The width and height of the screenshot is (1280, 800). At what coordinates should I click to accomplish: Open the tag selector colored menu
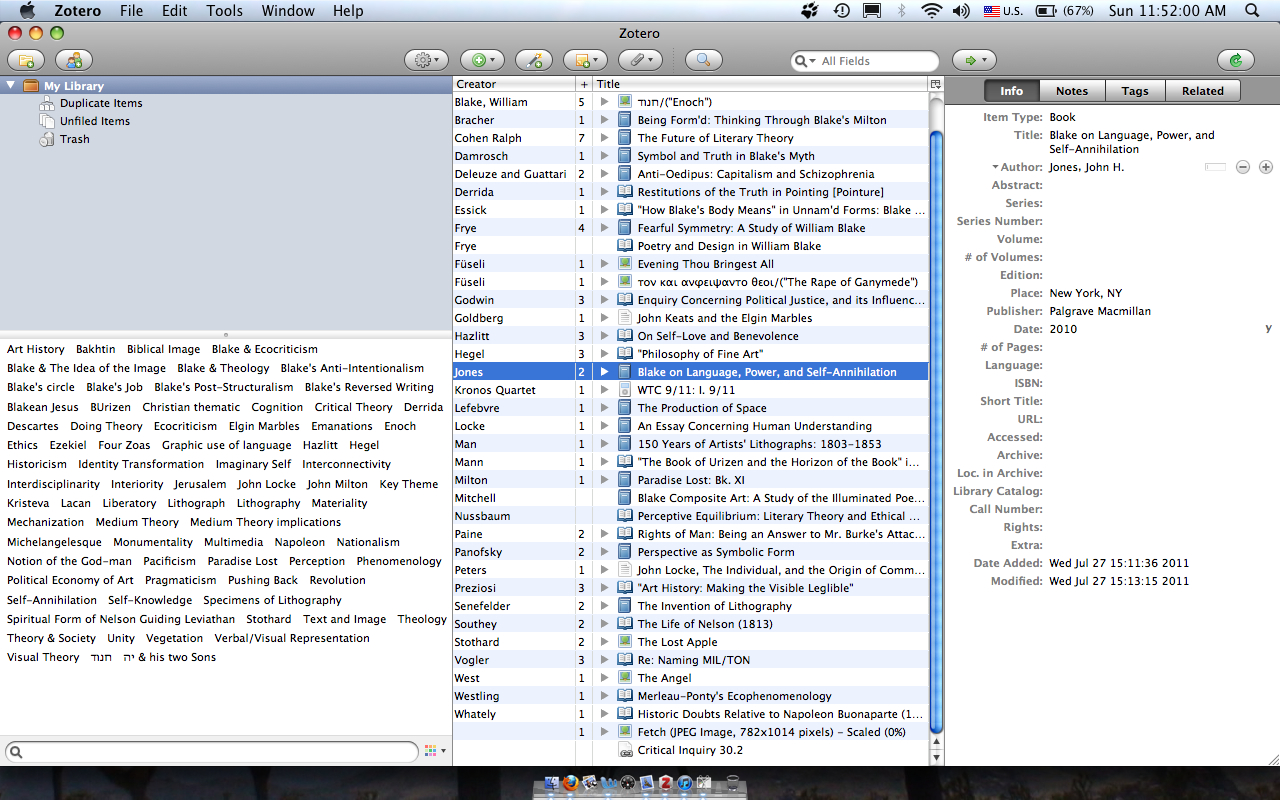[434, 751]
